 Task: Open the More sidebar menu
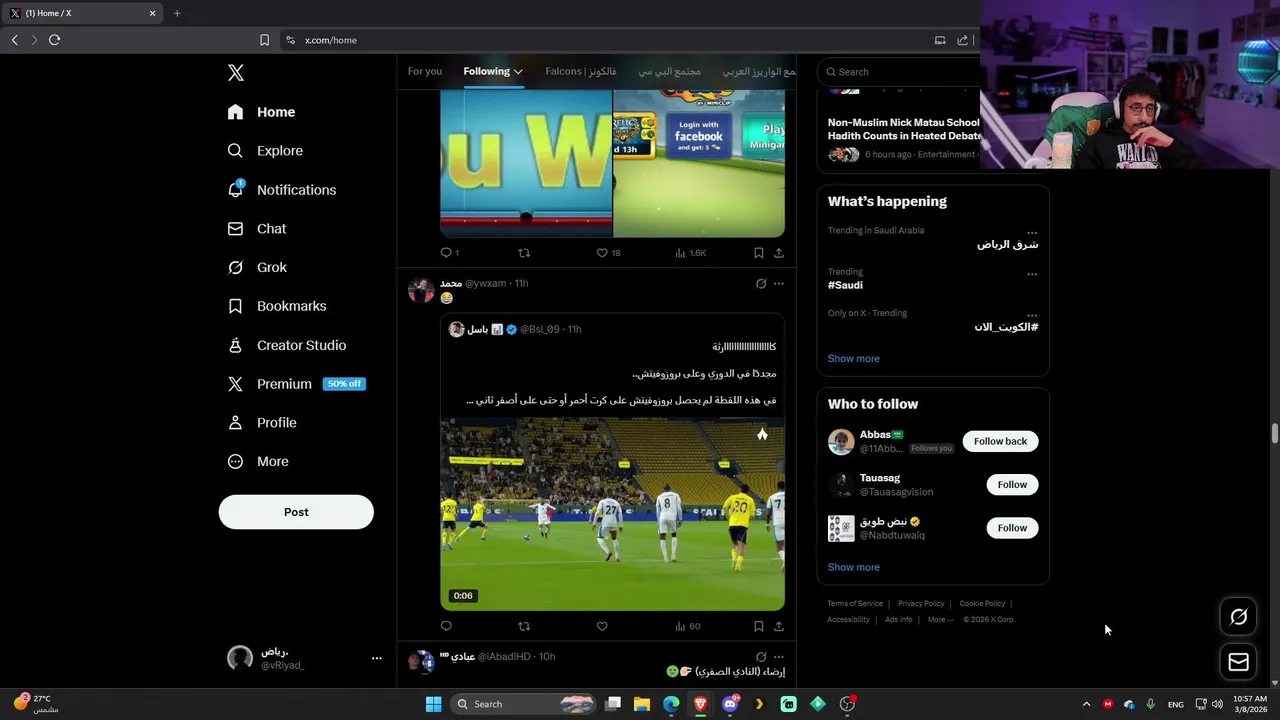(258, 462)
